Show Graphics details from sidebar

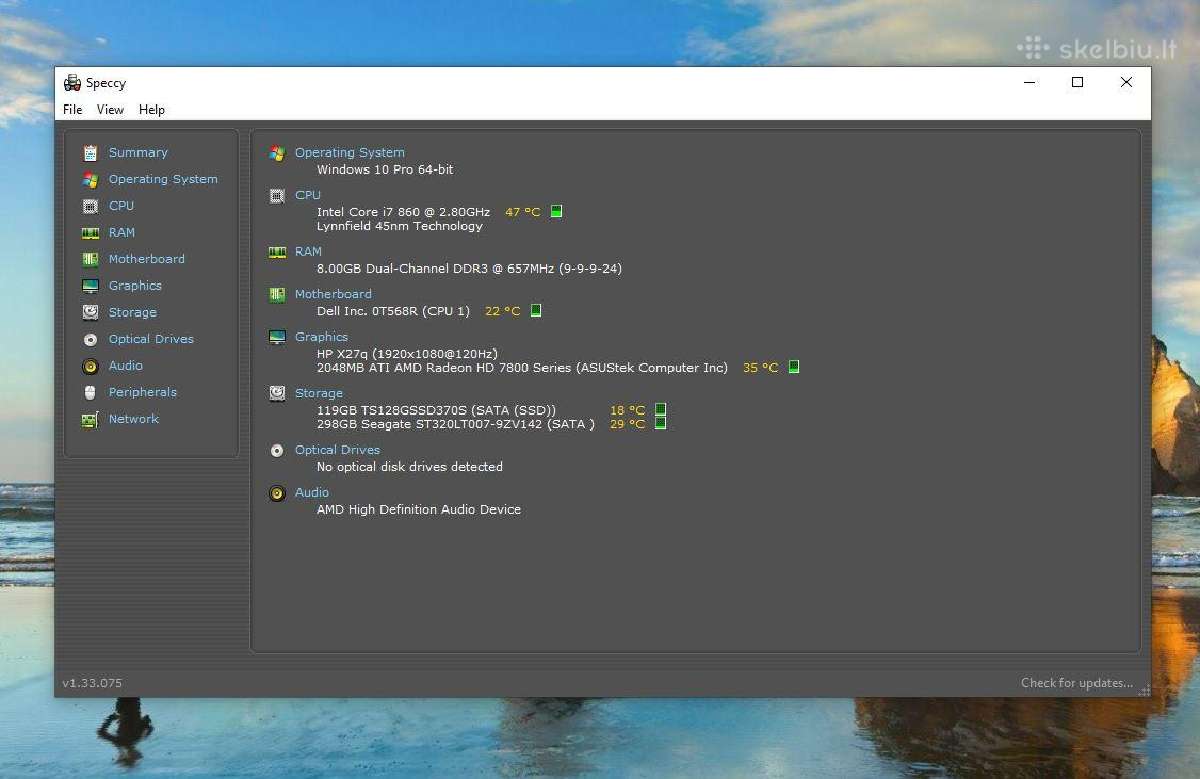[135, 286]
